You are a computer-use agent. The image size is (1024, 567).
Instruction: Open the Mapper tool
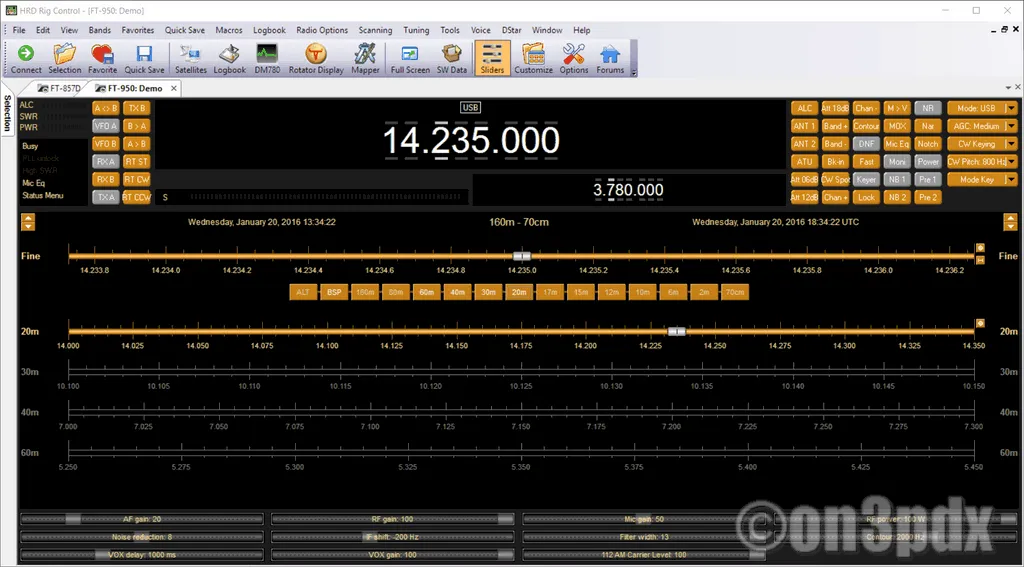(365, 59)
